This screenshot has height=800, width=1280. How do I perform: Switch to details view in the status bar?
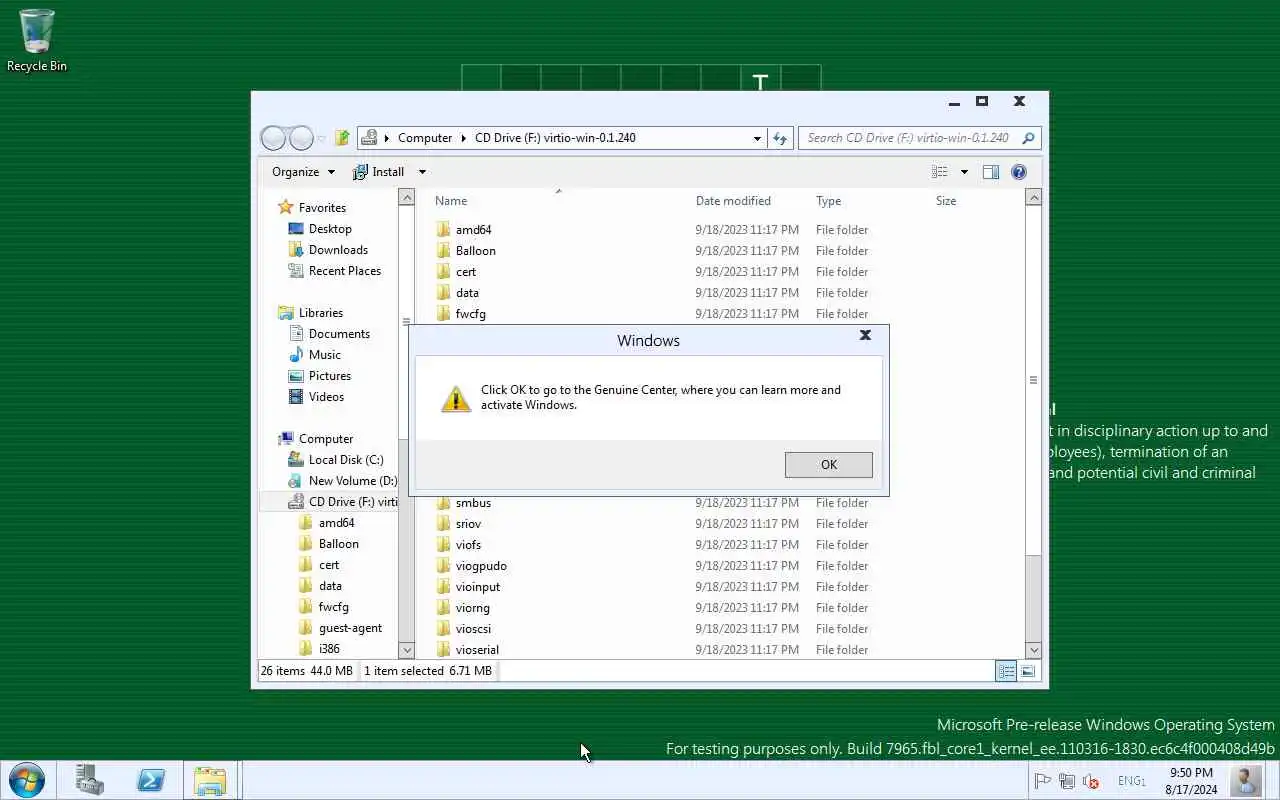pos(1006,671)
